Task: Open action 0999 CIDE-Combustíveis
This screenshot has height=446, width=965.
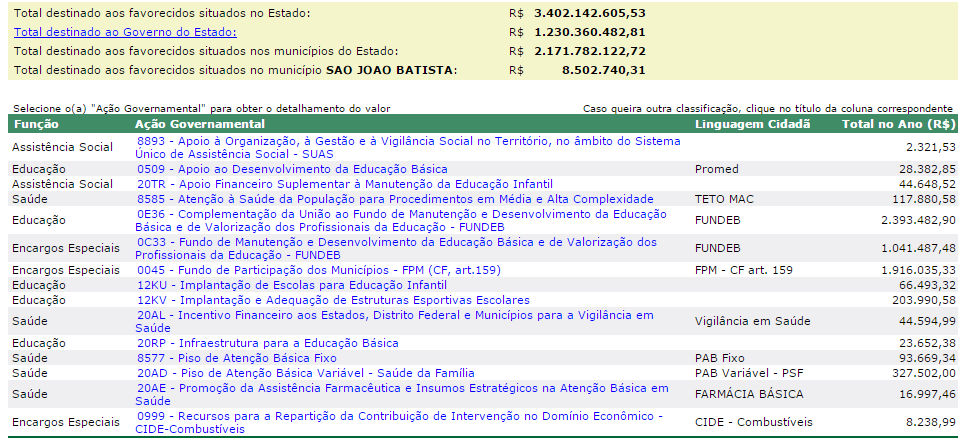Action: pyautogui.click(x=399, y=423)
